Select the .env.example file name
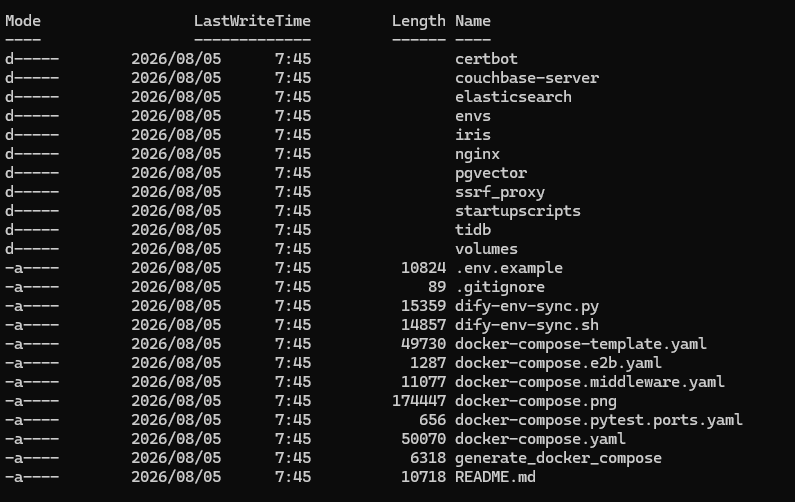The image size is (795, 502). [x=509, y=268]
